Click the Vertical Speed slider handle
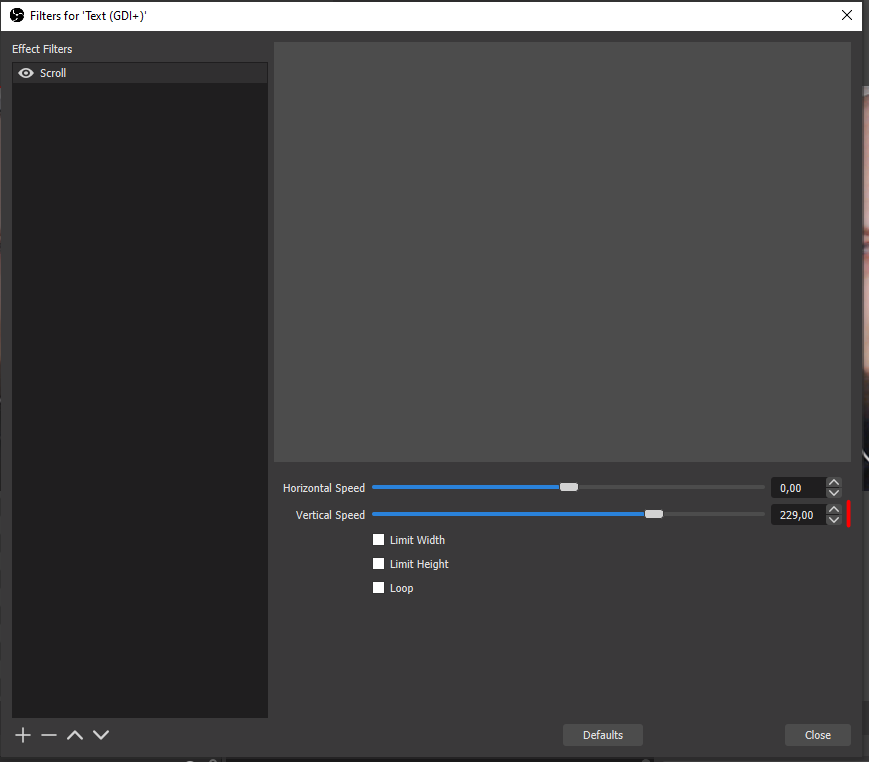This screenshot has width=869, height=762. coord(654,513)
